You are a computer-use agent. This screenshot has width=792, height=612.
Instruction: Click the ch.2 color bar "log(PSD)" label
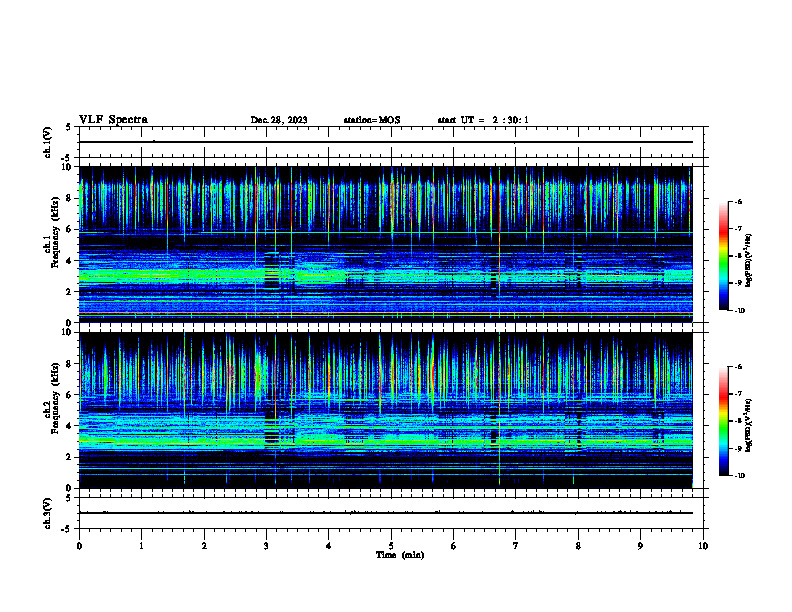[749, 425]
